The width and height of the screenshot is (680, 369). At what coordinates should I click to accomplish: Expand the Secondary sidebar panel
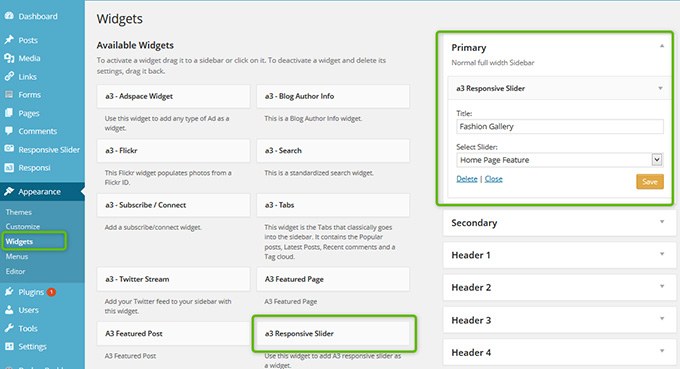(559, 222)
